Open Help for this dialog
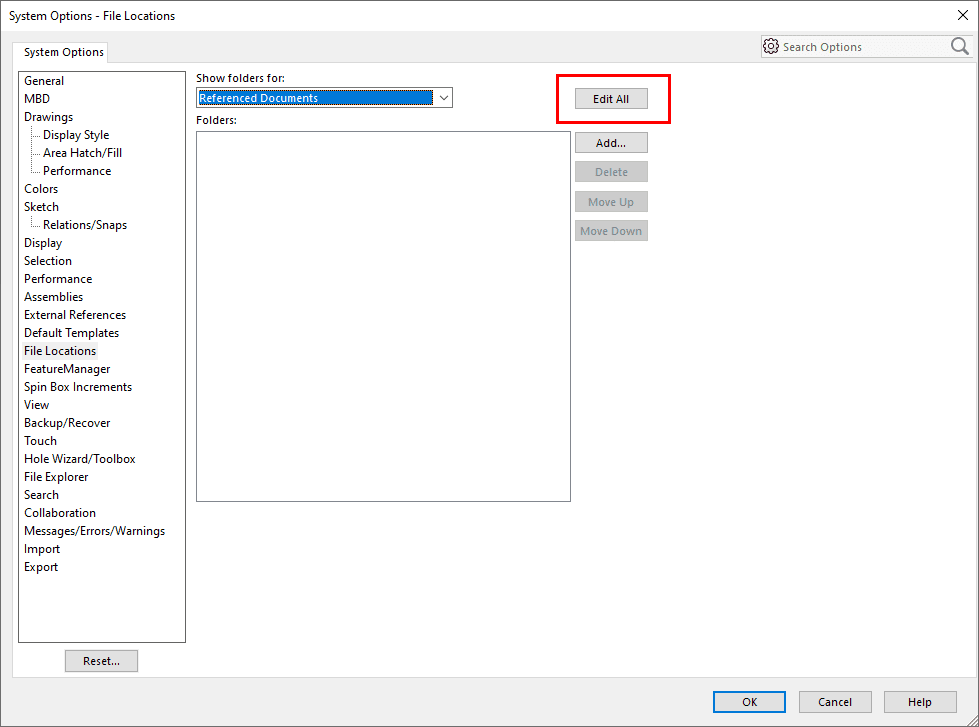 [920, 702]
